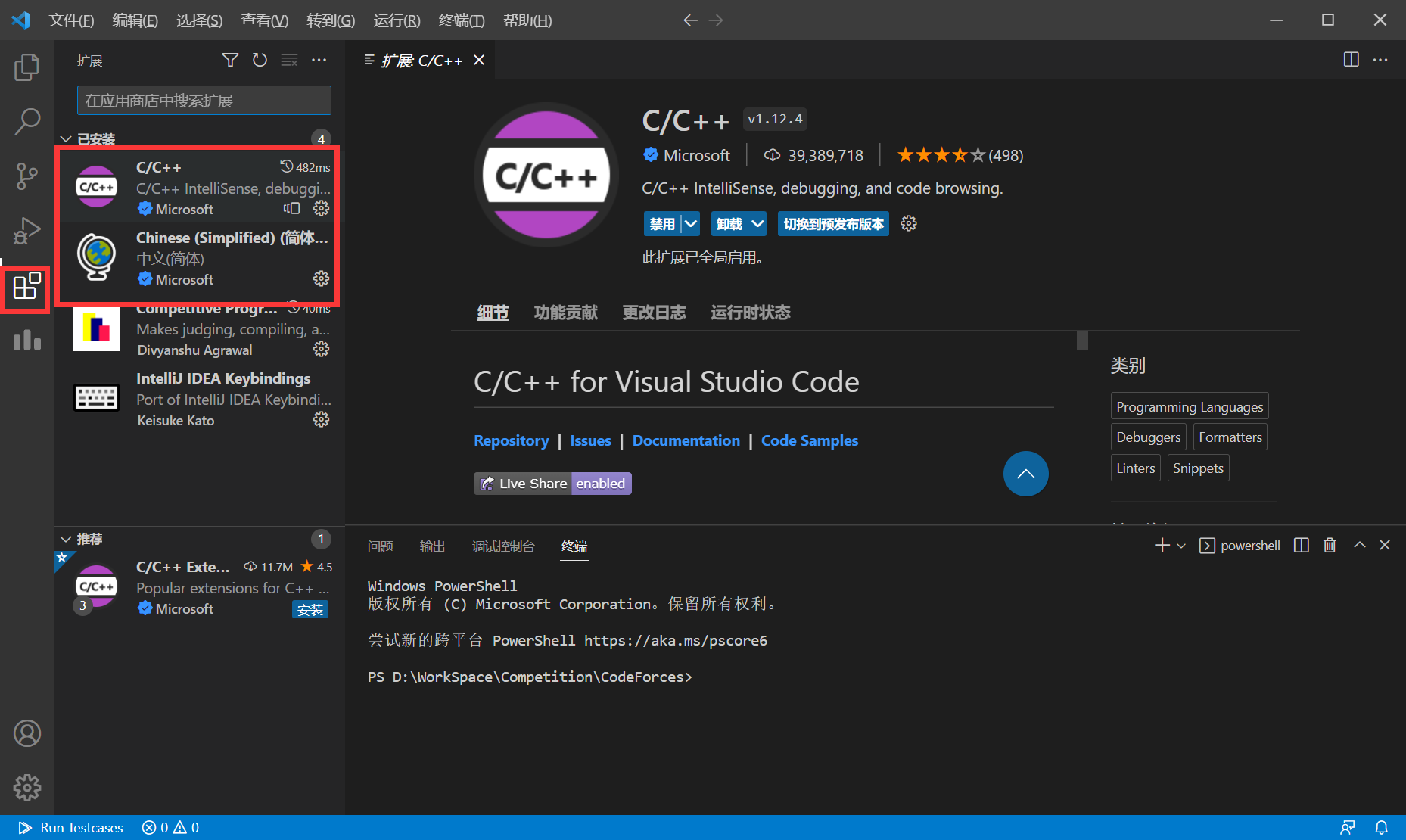Click feedback icon in status bar
The width and height of the screenshot is (1406, 840).
[1348, 827]
